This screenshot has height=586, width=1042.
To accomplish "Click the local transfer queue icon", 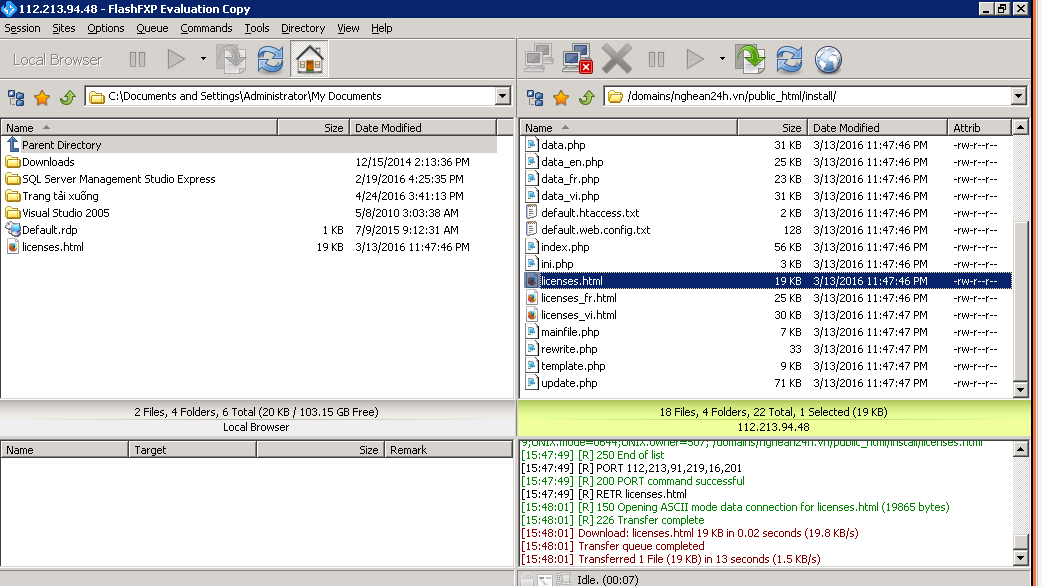I will (x=231, y=59).
